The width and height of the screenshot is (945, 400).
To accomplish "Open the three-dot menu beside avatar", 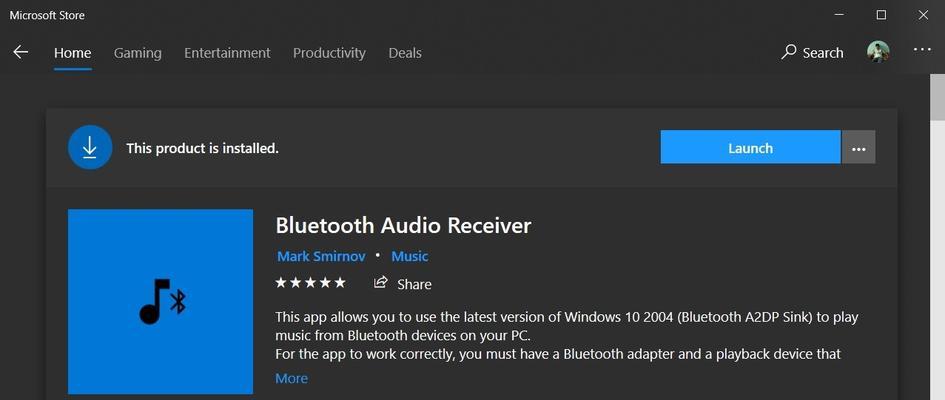I will [x=922, y=50].
